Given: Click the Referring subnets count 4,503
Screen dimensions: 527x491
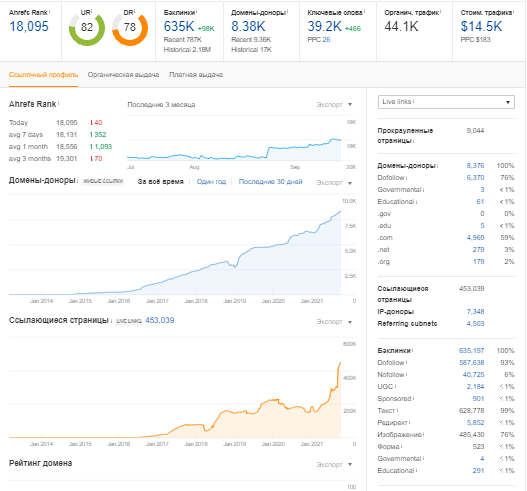Looking at the screenshot, I should [475, 324].
